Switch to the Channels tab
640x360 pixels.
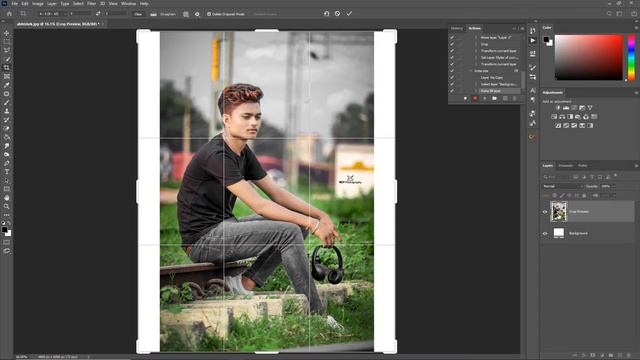coord(565,166)
